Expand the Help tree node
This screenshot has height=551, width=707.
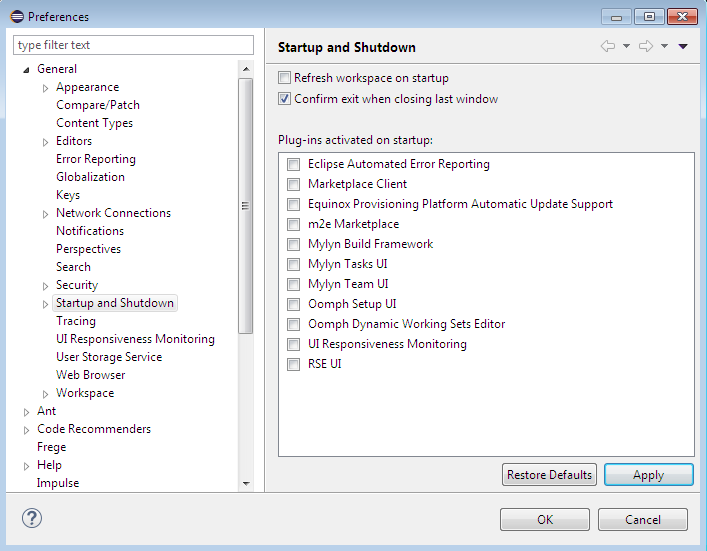27,466
